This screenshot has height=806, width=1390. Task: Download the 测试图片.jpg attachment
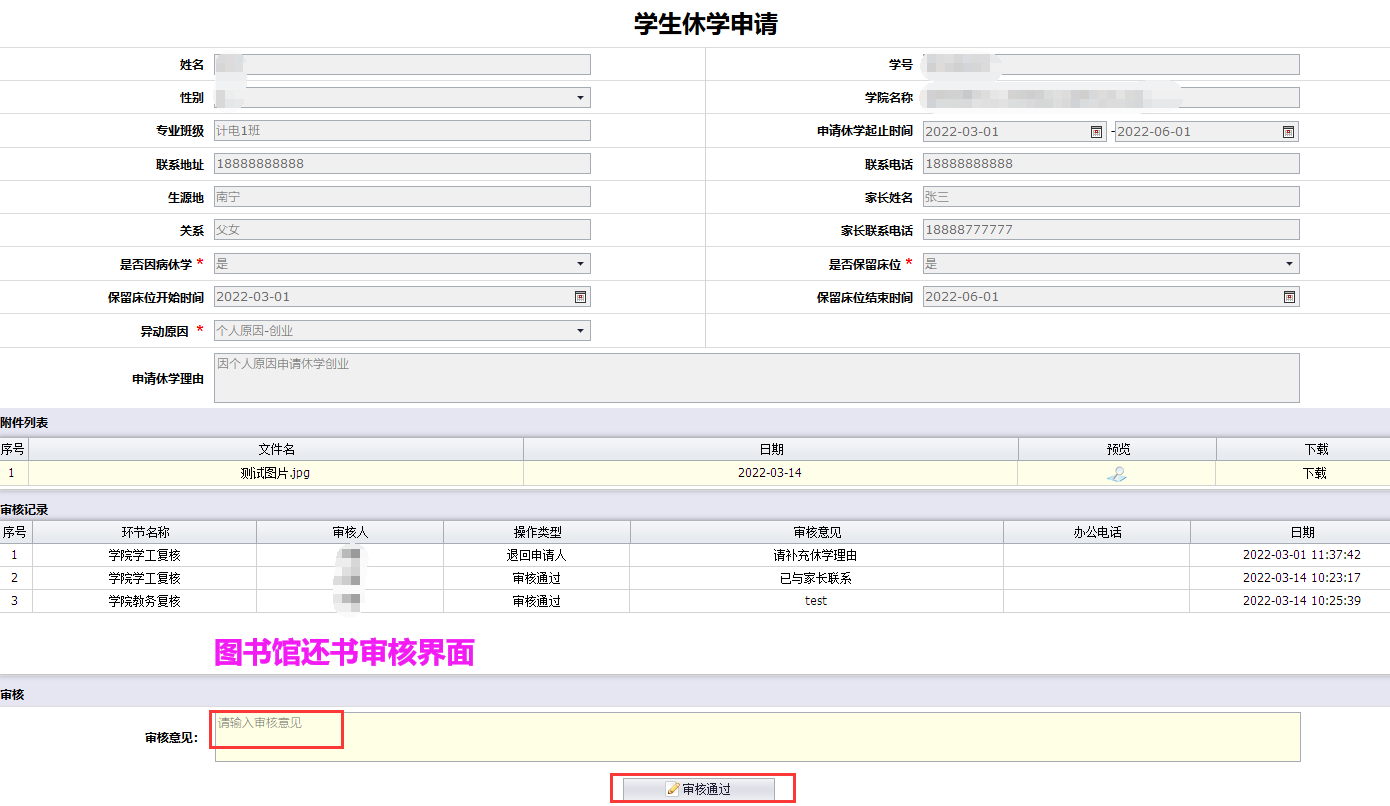coord(1314,474)
